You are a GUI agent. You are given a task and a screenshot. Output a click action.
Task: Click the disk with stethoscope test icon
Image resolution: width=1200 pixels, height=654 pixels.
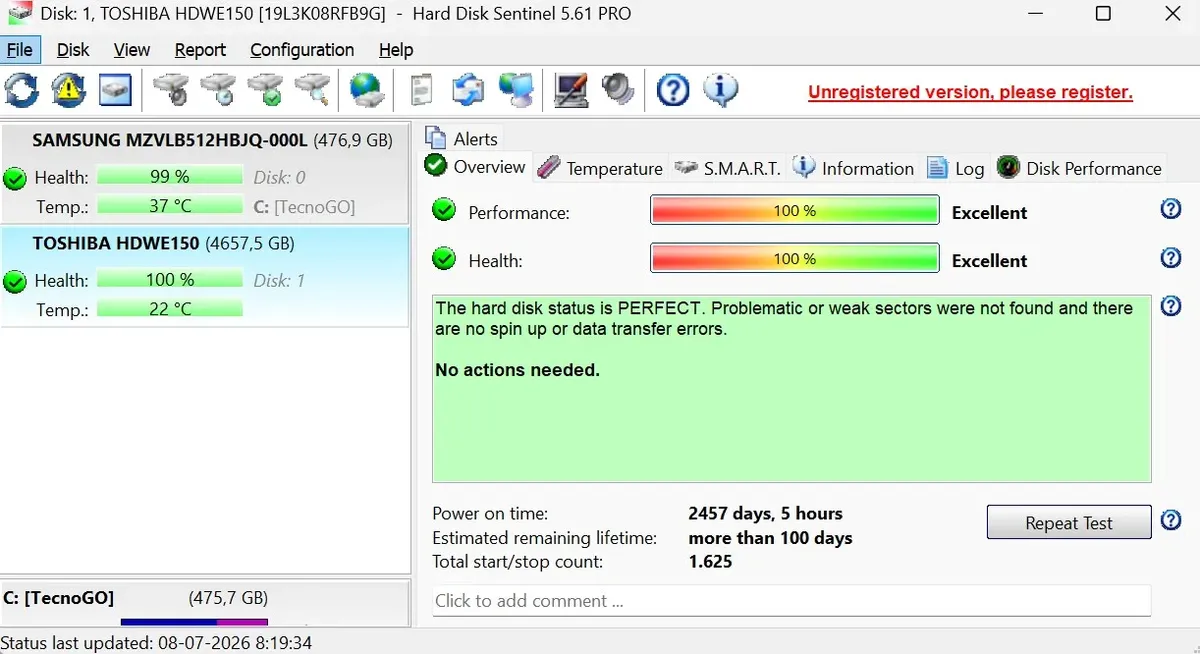170,91
